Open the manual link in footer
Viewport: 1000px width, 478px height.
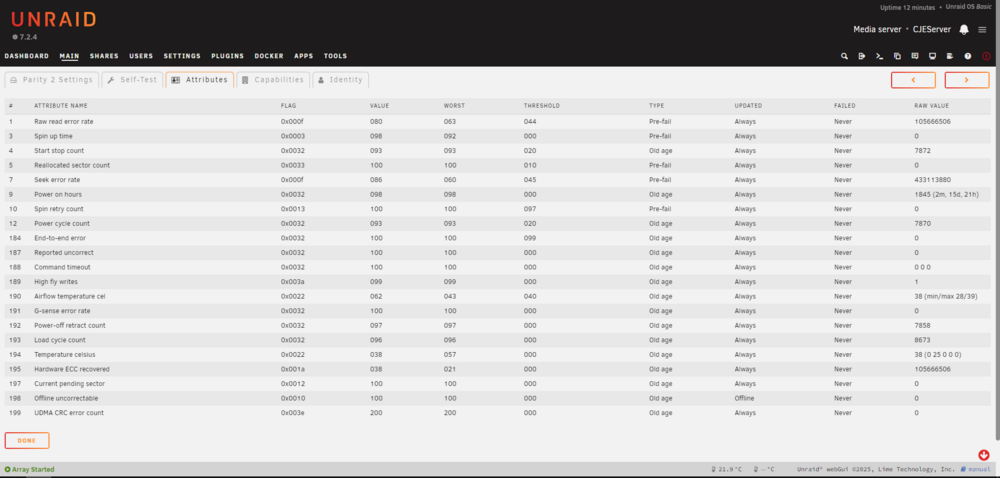(x=976, y=470)
